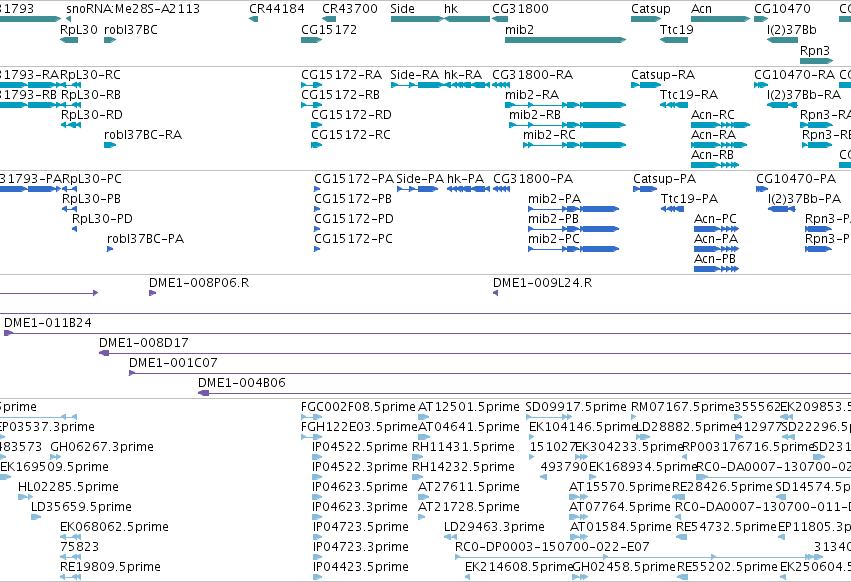
Task: Click the mib2-PC protein label
Action: (x=554, y=239)
